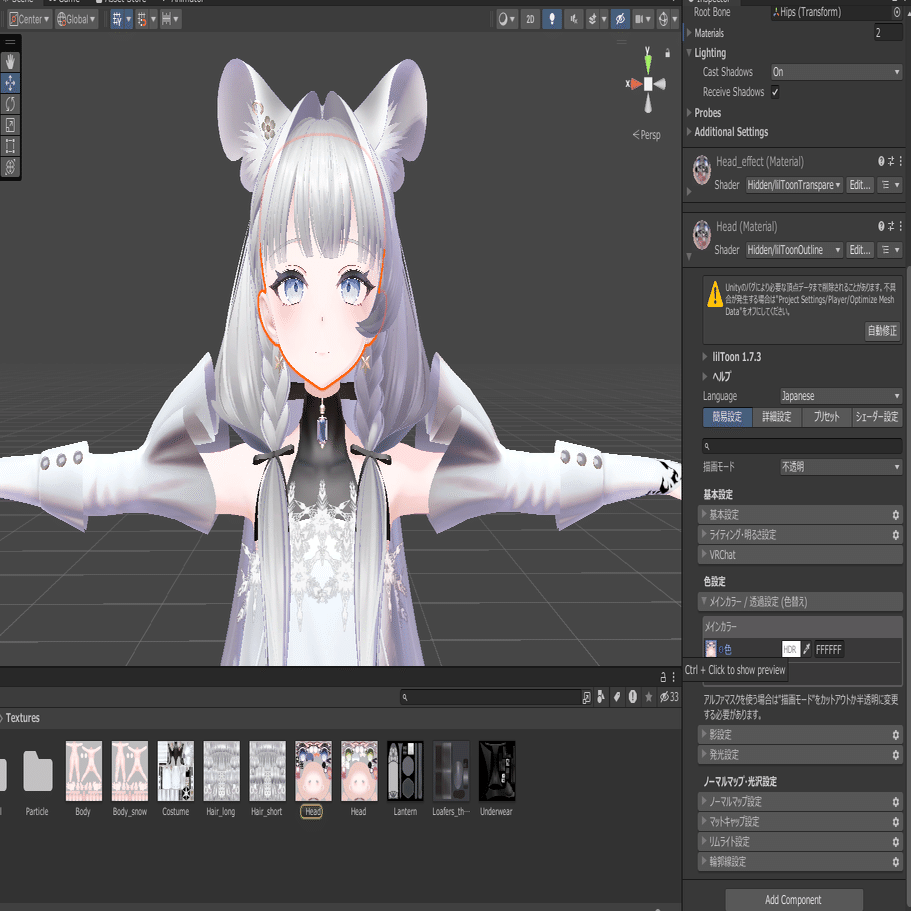The image size is (911, 911).
Task: Click the FFFFFF hex color field
Action: [828, 650]
